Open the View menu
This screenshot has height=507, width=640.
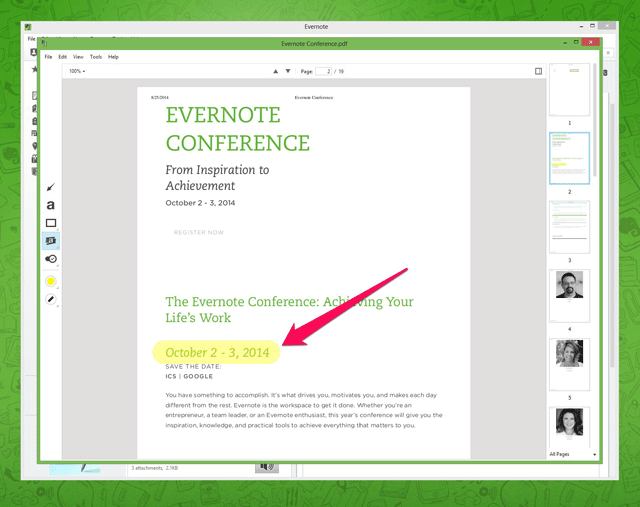click(x=78, y=57)
